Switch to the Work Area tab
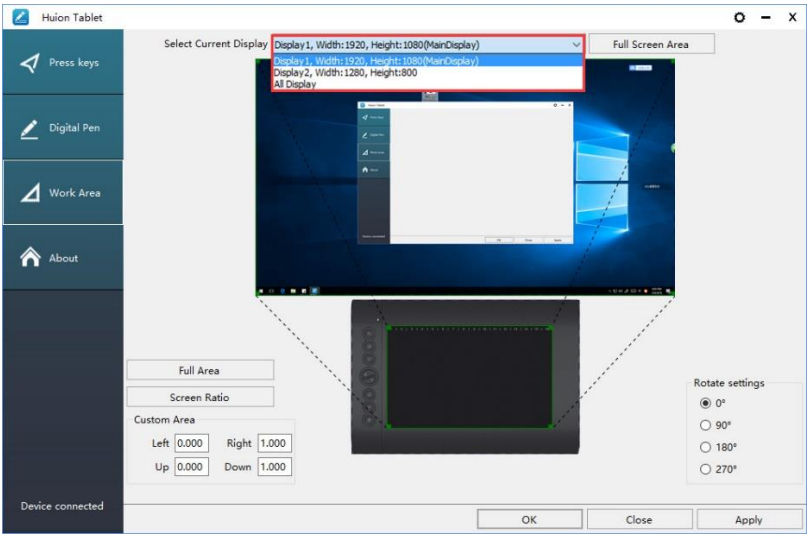Viewport: 809px width, 538px height. point(63,192)
